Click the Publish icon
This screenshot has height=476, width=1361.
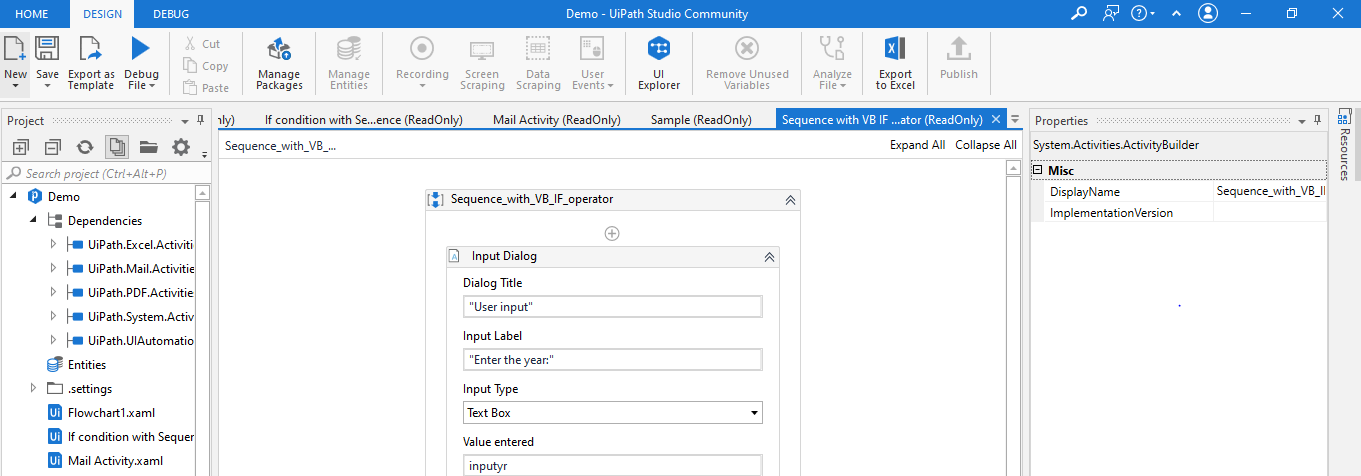(959, 49)
